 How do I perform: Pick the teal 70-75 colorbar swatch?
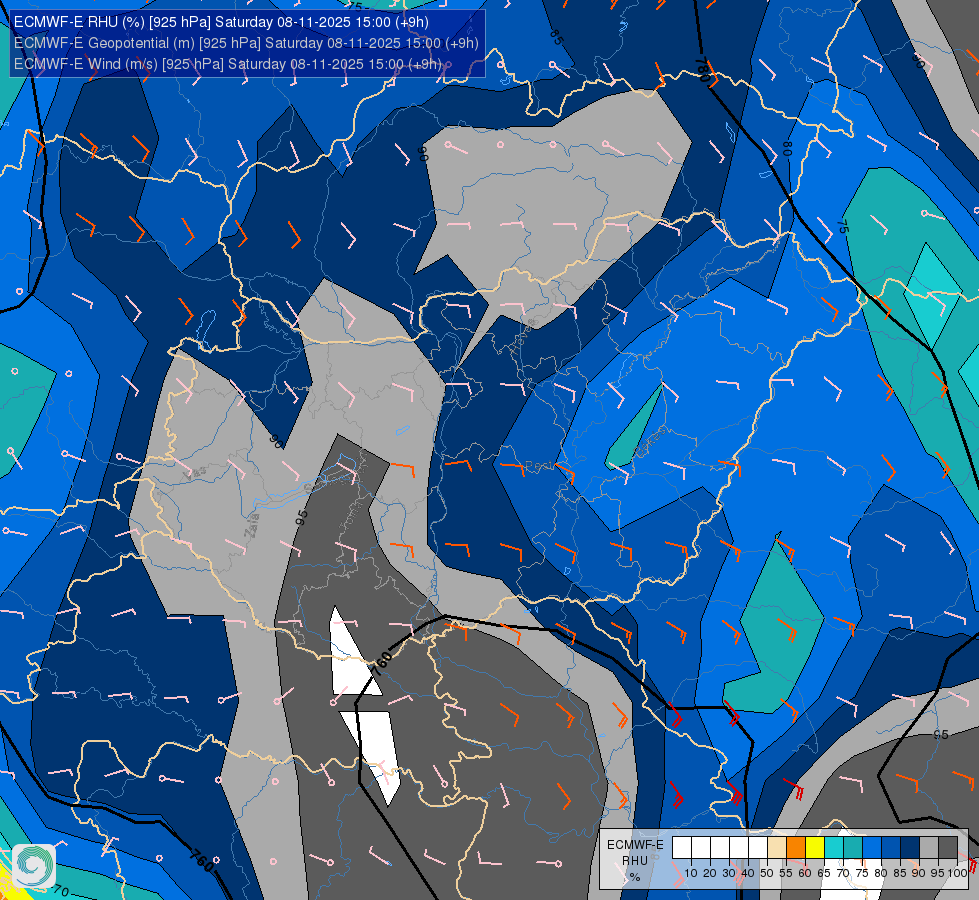tap(853, 848)
